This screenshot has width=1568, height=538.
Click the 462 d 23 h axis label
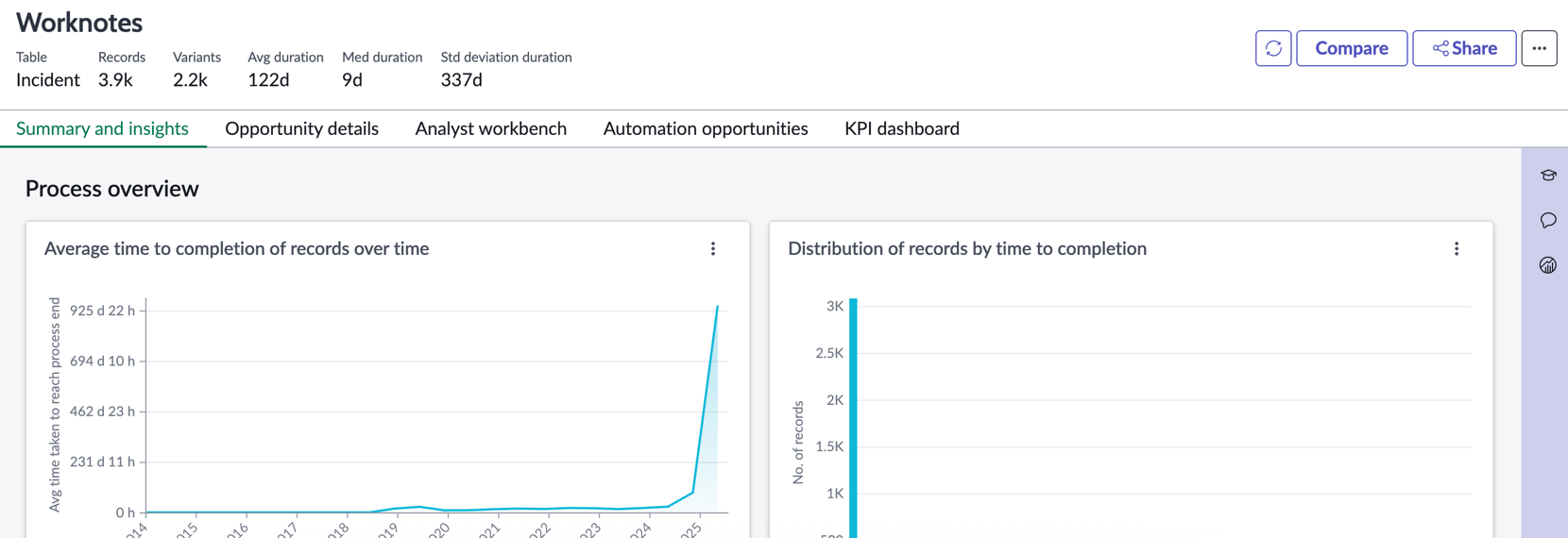click(102, 412)
